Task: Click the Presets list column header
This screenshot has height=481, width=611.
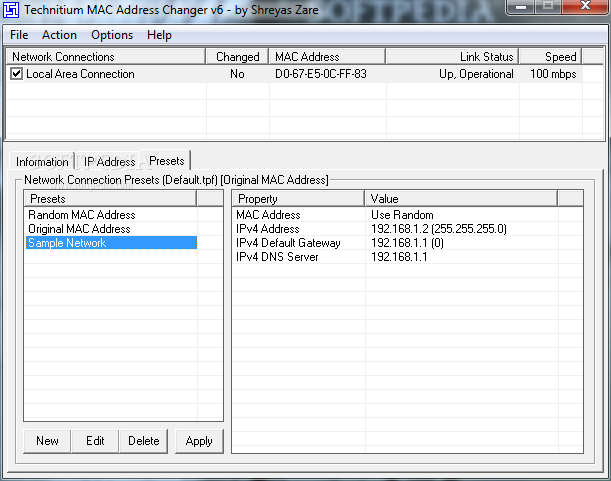Action: [110, 199]
